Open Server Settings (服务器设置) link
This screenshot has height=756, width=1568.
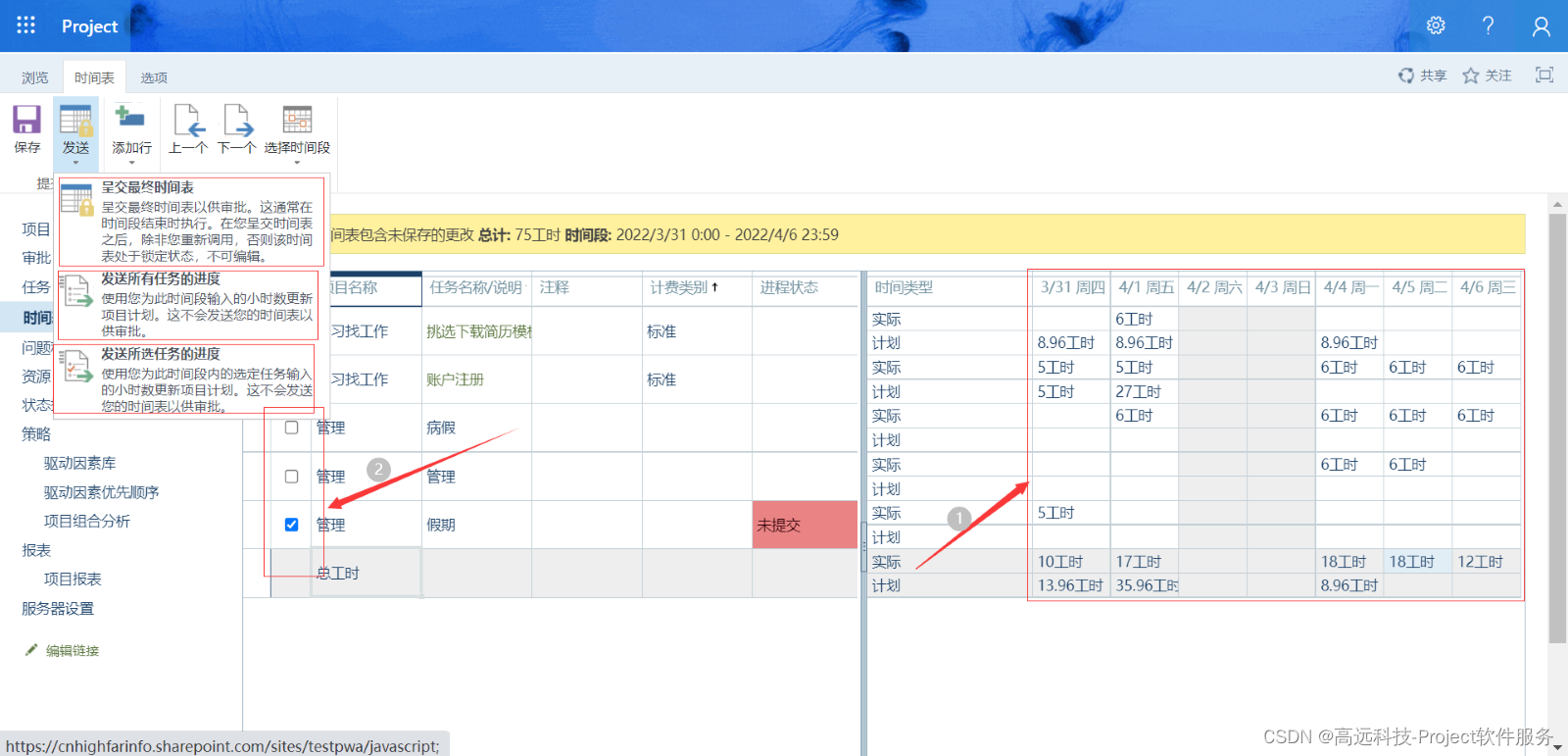click(58, 608)
